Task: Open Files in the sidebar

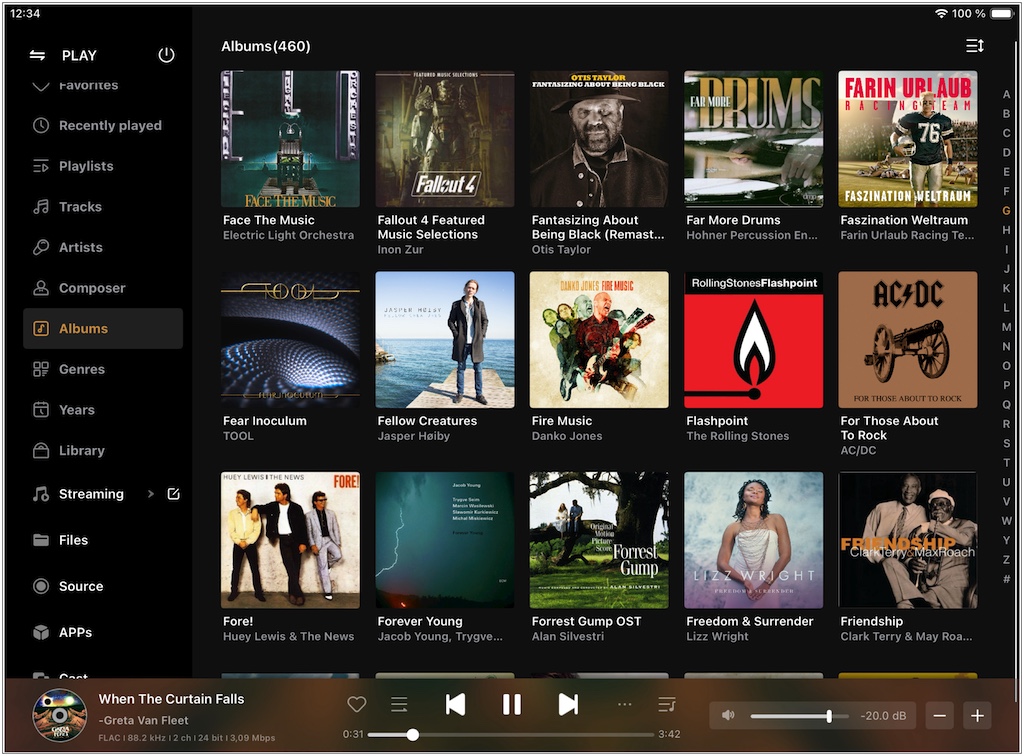Action: [x=103, y=540]
